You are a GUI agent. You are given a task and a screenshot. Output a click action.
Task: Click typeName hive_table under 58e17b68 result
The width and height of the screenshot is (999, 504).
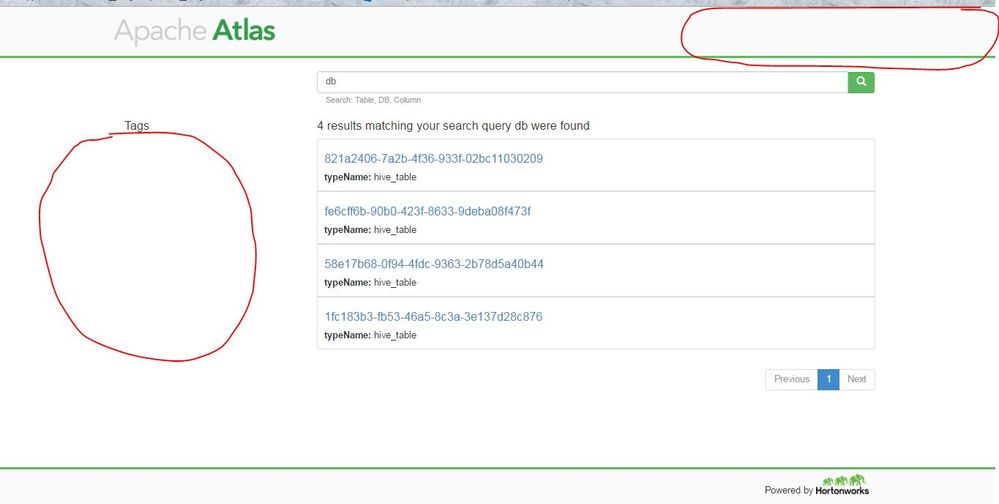pos(370,282)
